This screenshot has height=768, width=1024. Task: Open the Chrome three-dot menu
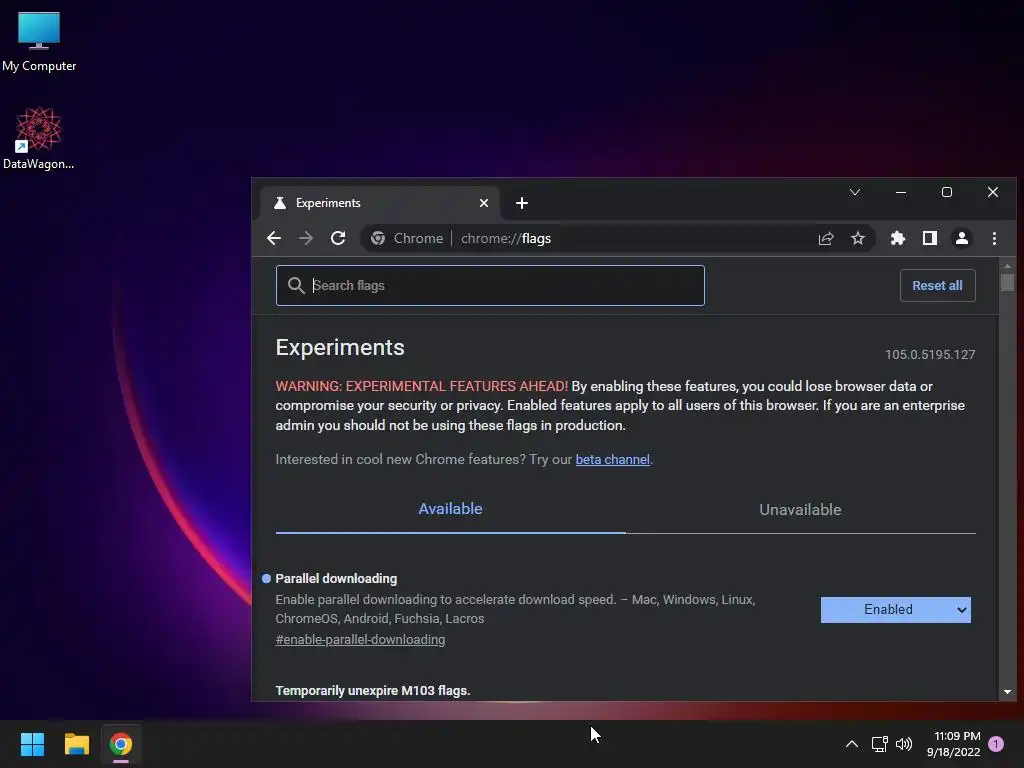point(994,238)
